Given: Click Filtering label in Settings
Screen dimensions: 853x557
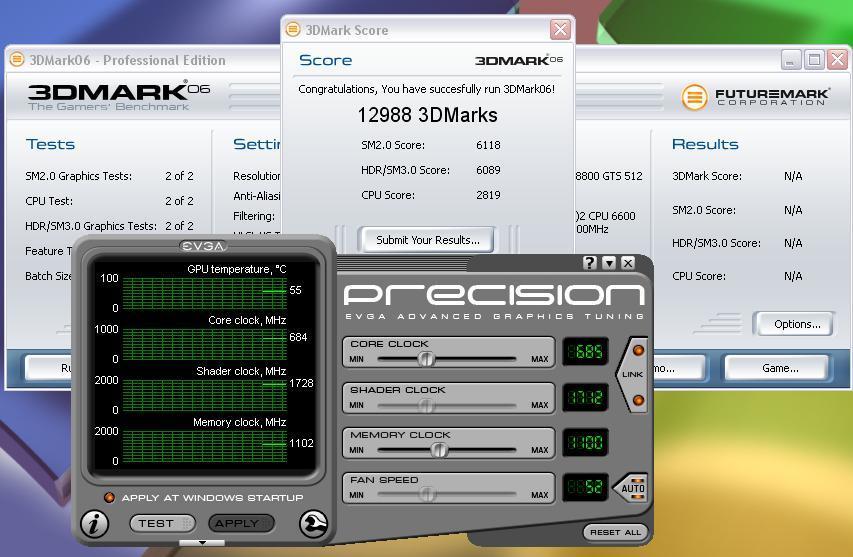Looking at the screenshot, I should (x=254, y=216).
